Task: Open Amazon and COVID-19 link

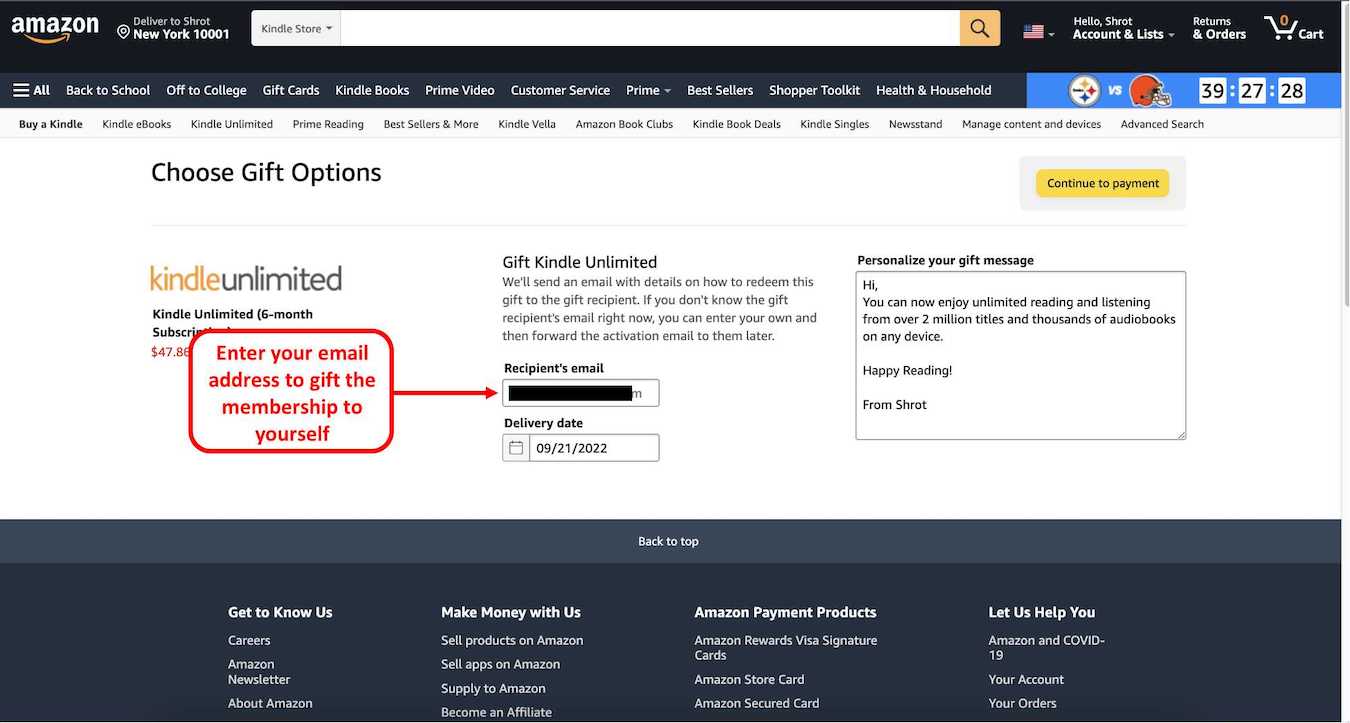Action: 1047,648
